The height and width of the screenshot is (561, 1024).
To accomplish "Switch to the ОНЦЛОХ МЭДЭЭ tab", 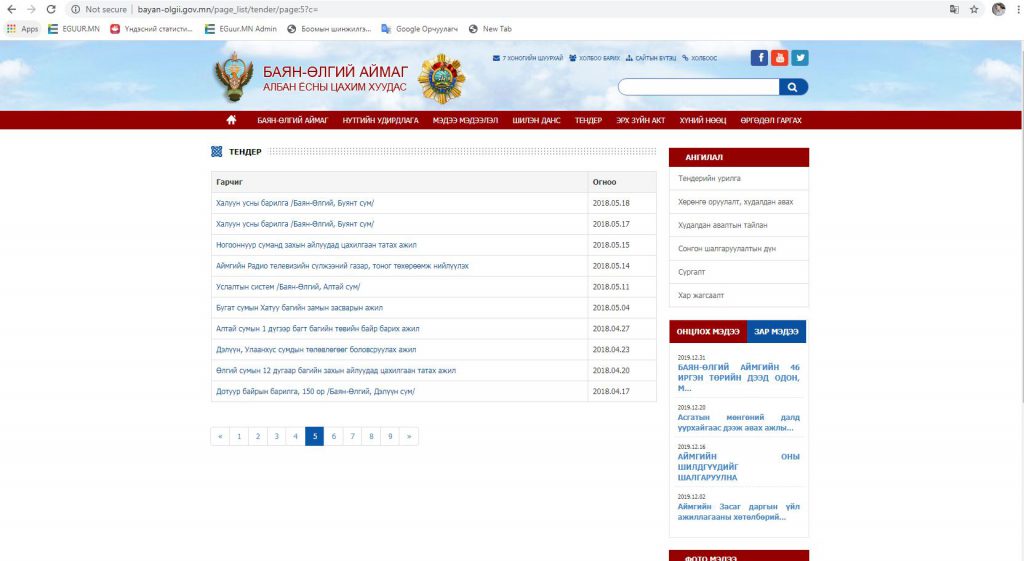I will click(708, 332).
